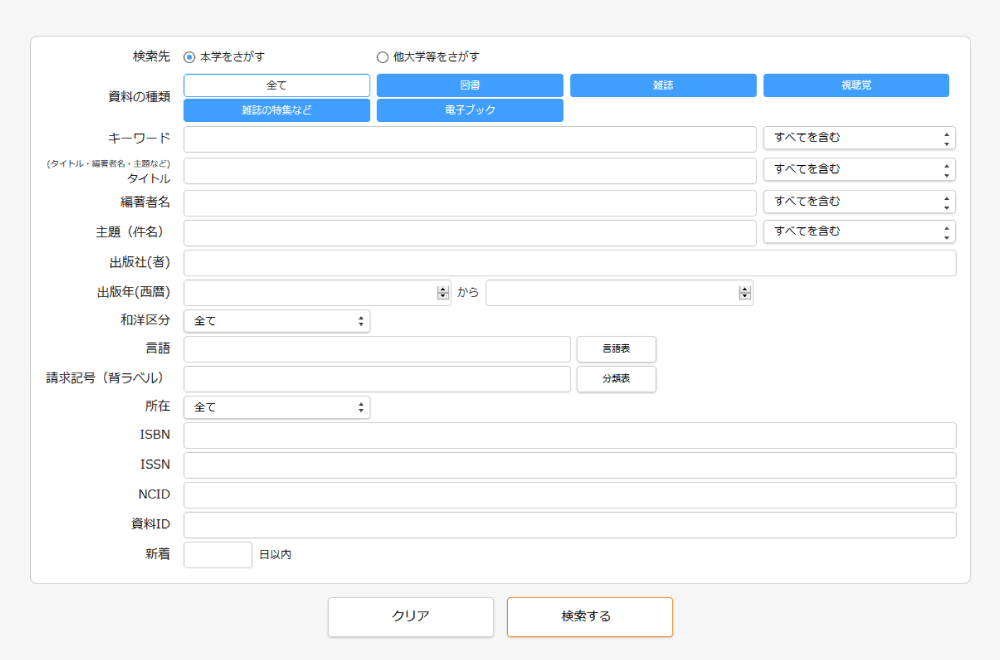This screenshot has height=660, width=1000.
Task: Open the 和洋区分 dropdown
Action: (x=276, y=321)
